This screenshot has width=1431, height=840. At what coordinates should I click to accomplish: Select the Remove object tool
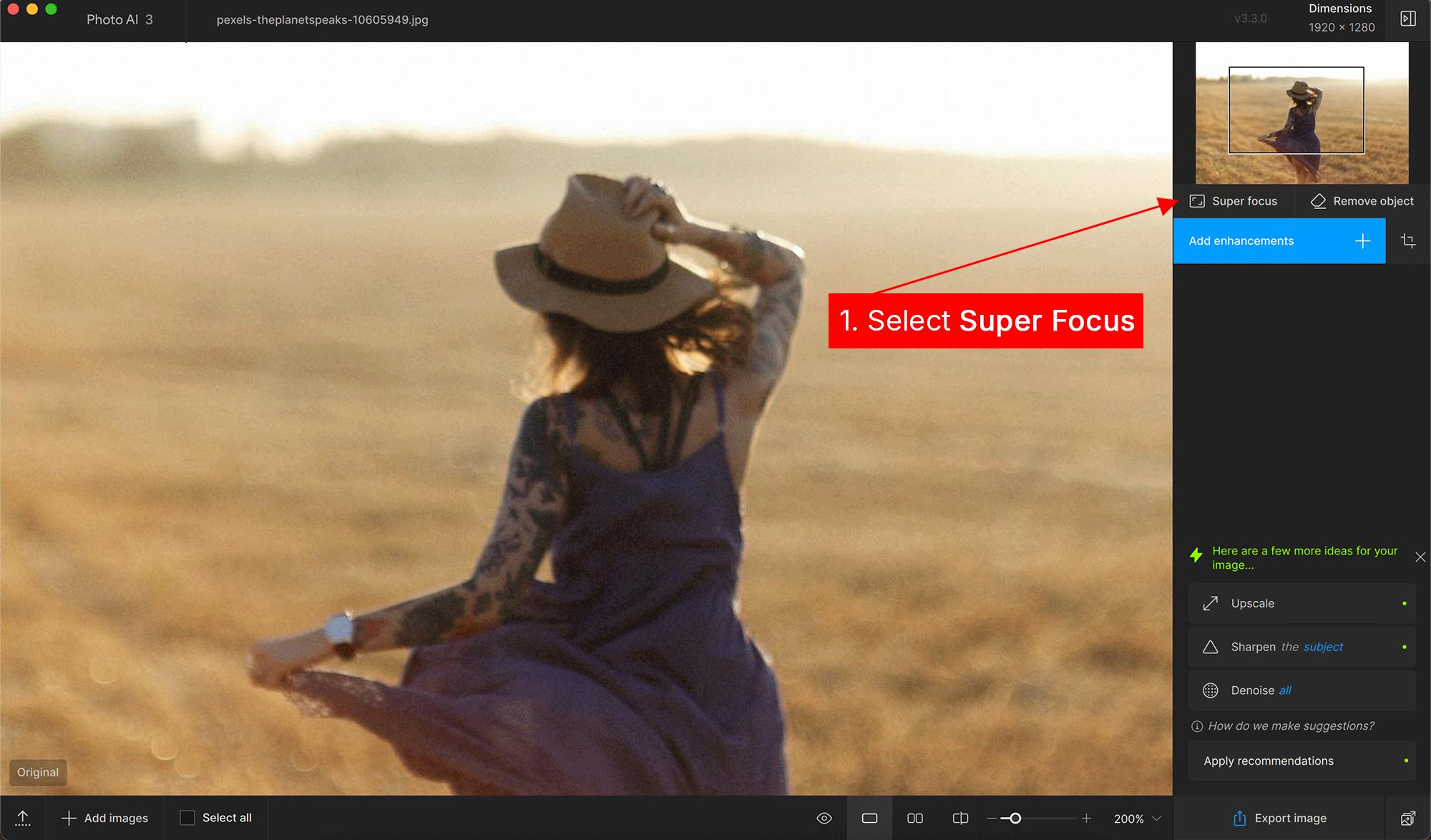1362,201
